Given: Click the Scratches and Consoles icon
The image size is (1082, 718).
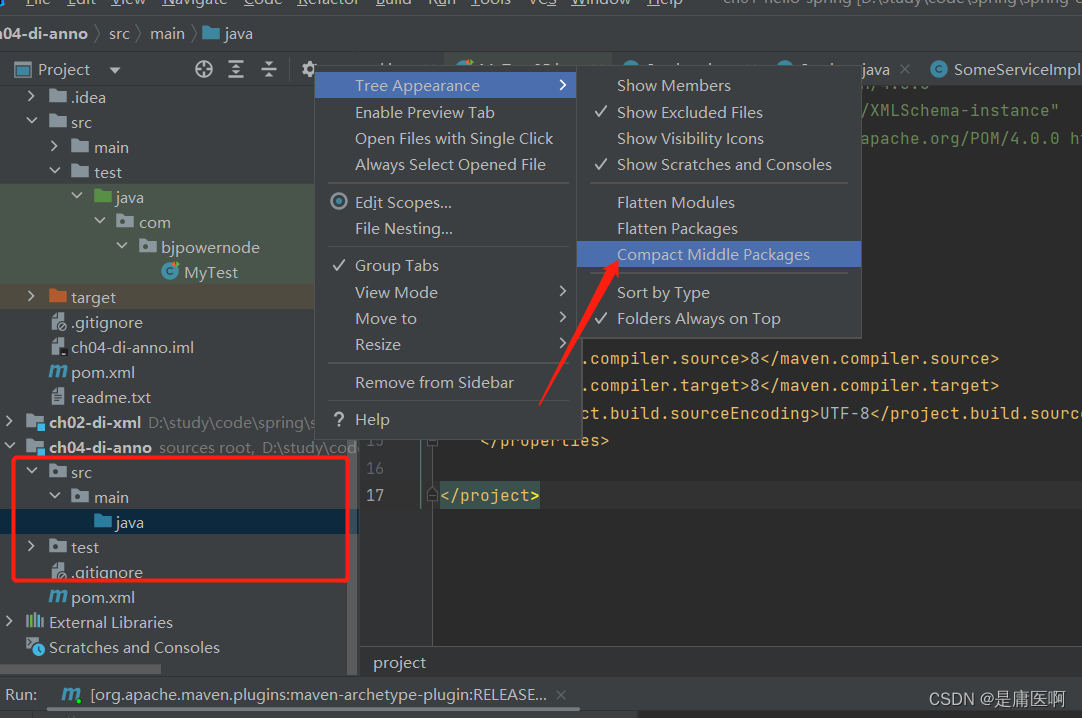Looking at the screenshot, I should (35, 646).
